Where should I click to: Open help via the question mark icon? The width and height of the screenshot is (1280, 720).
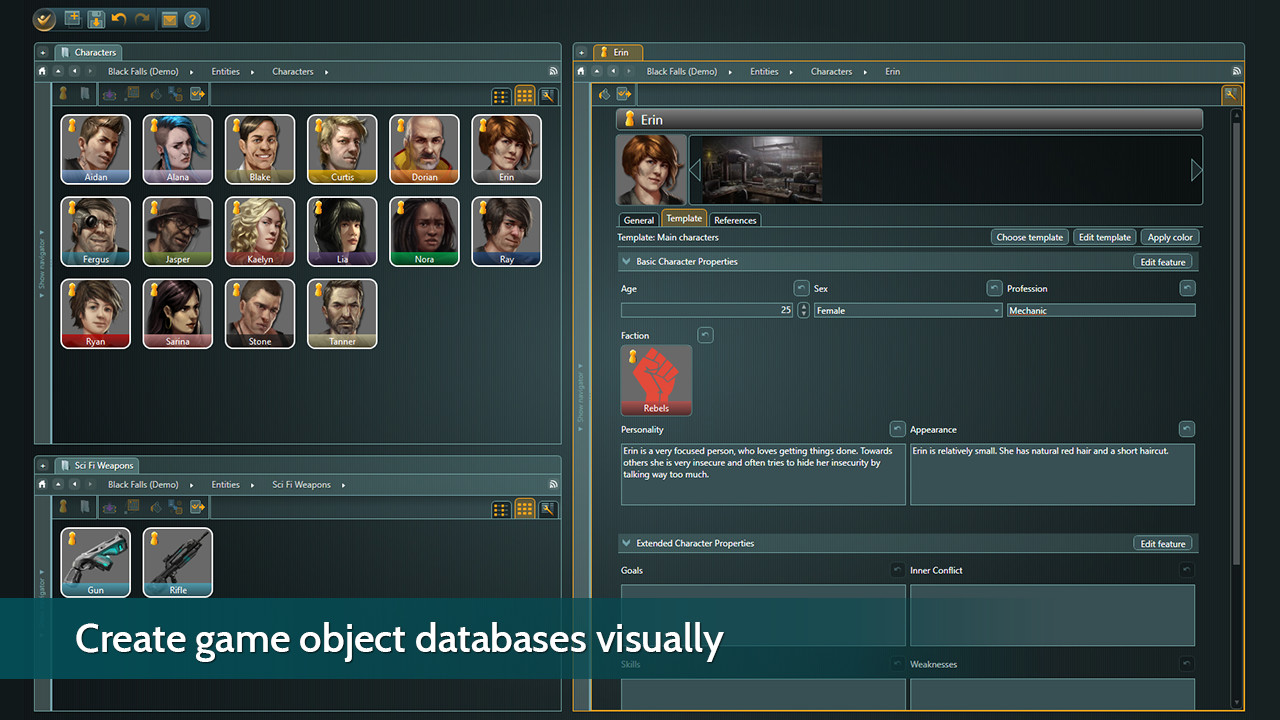(x=192, y=19)
